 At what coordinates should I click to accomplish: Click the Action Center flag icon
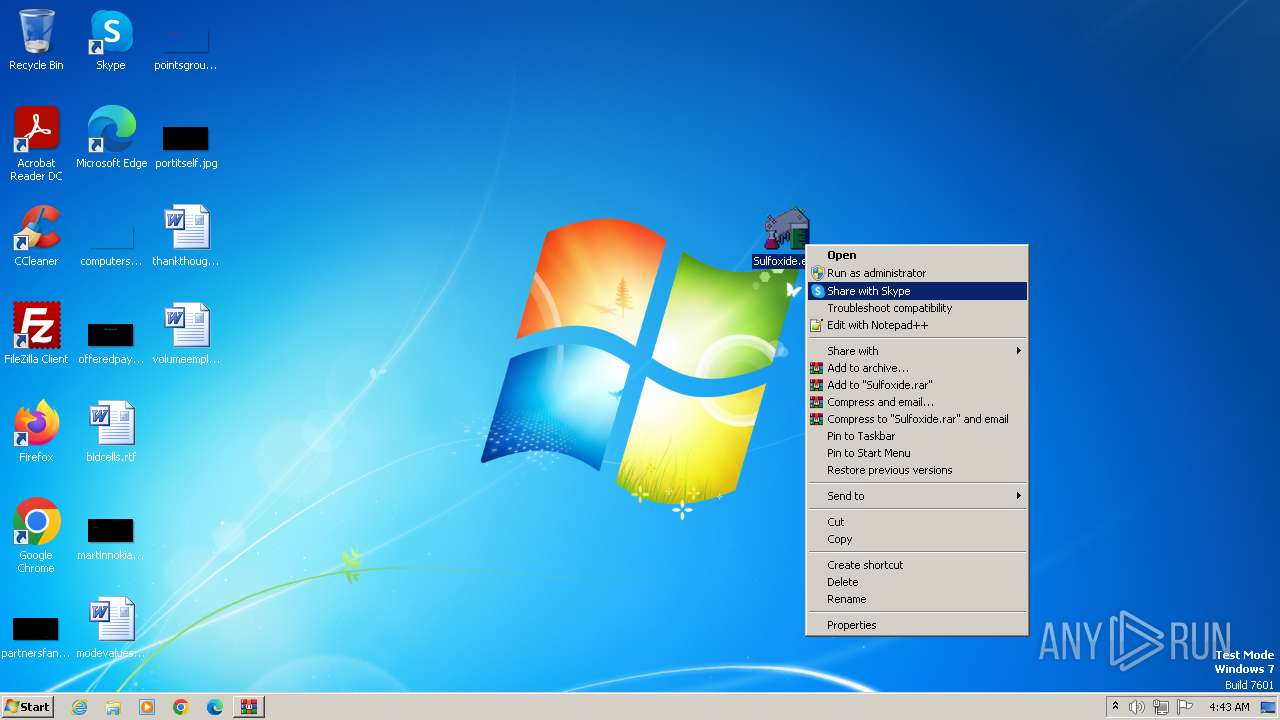(1186, 707)
